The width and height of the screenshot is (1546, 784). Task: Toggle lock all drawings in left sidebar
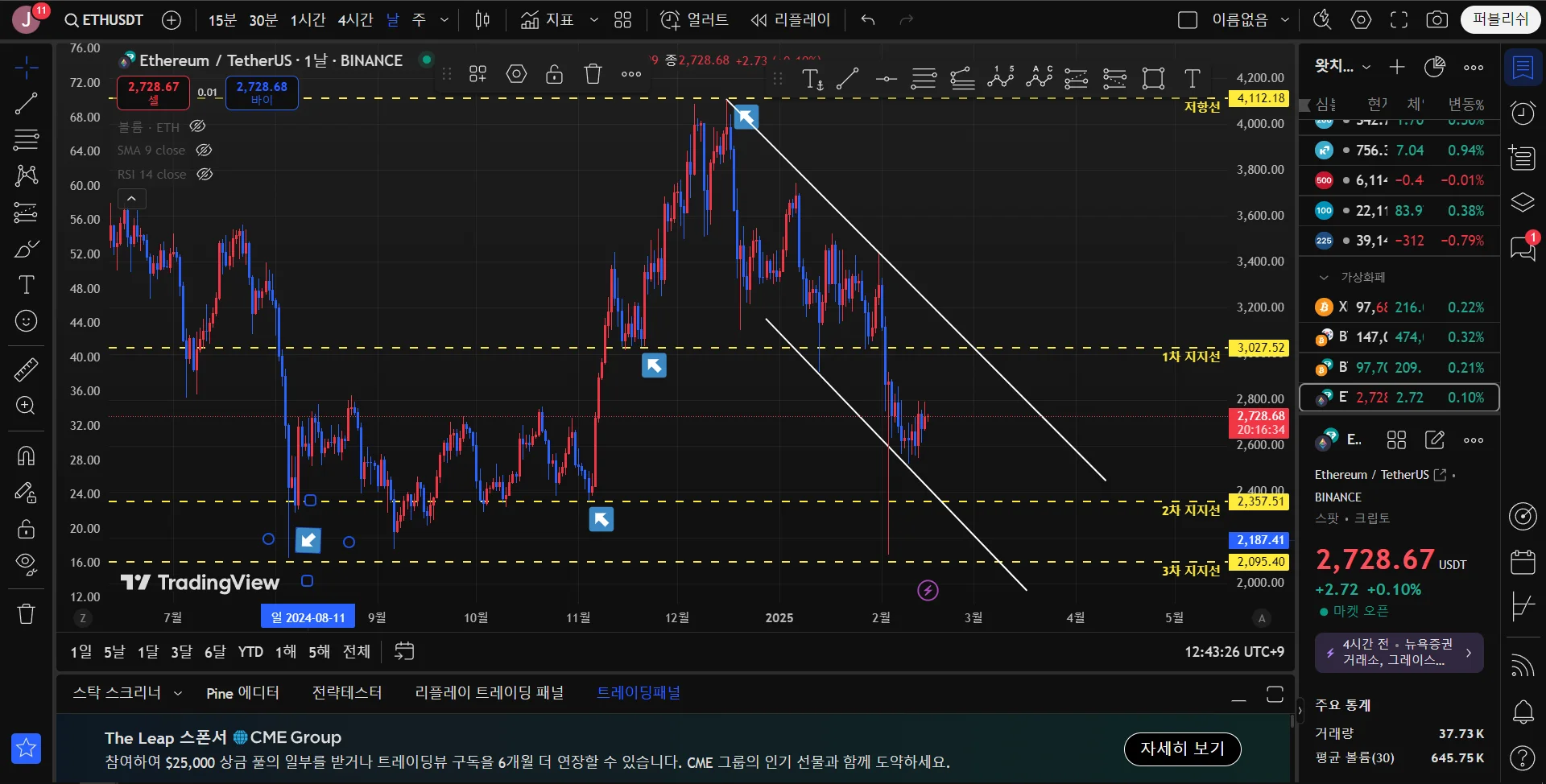pyautogui.click(x=27, y=528)
